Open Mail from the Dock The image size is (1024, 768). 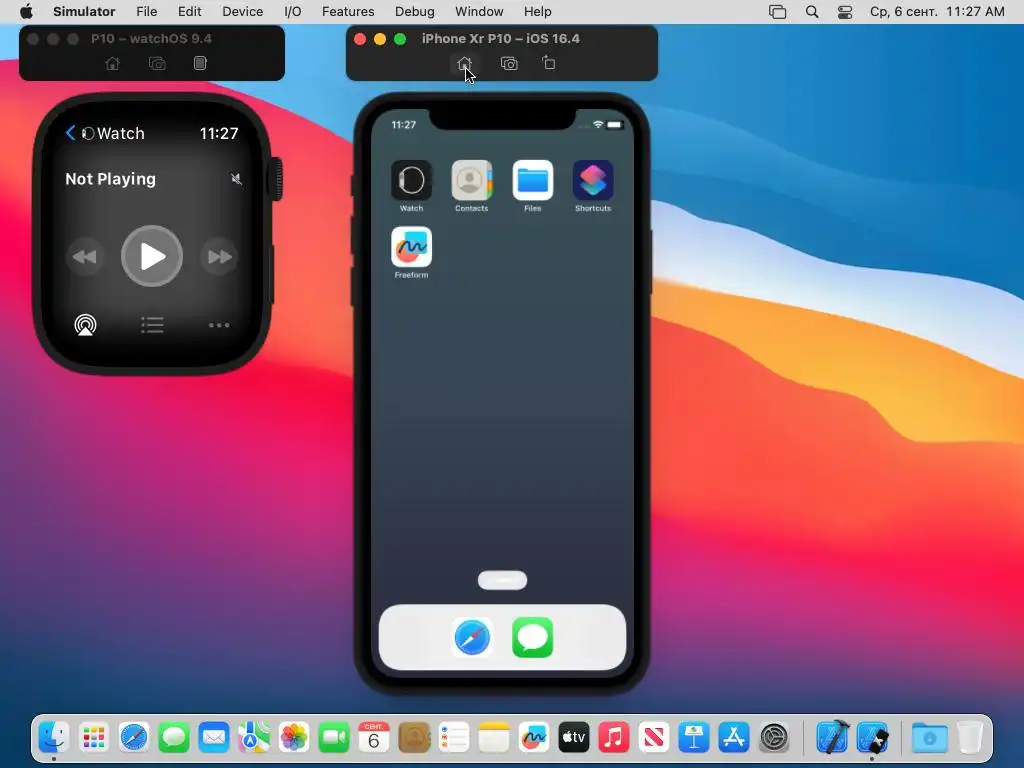point(214,738)
